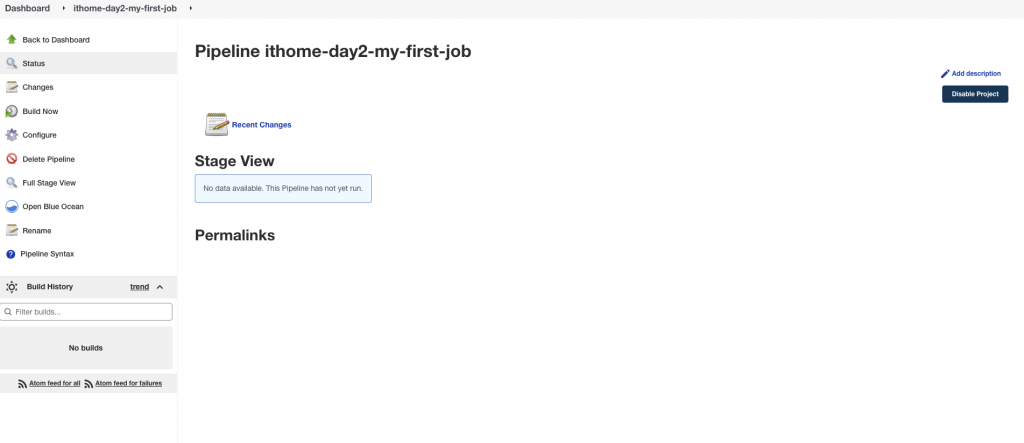Click the Pipeline Syntax help icon
This screenshot has height=443, width=1024.
tap(11, 254)
